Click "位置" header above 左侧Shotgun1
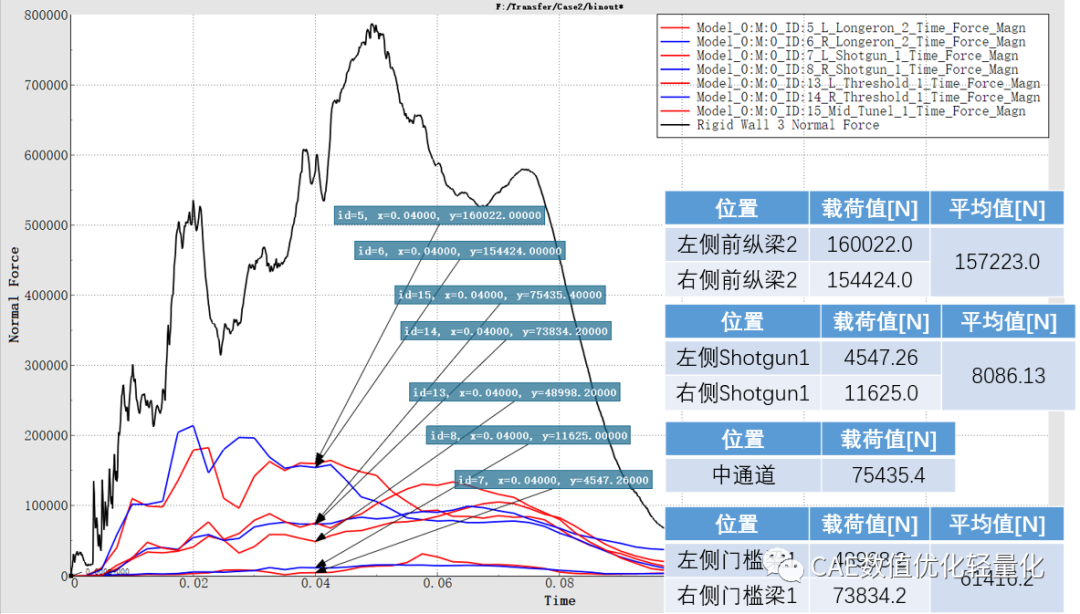1080x614 pixels. [742, 322]
